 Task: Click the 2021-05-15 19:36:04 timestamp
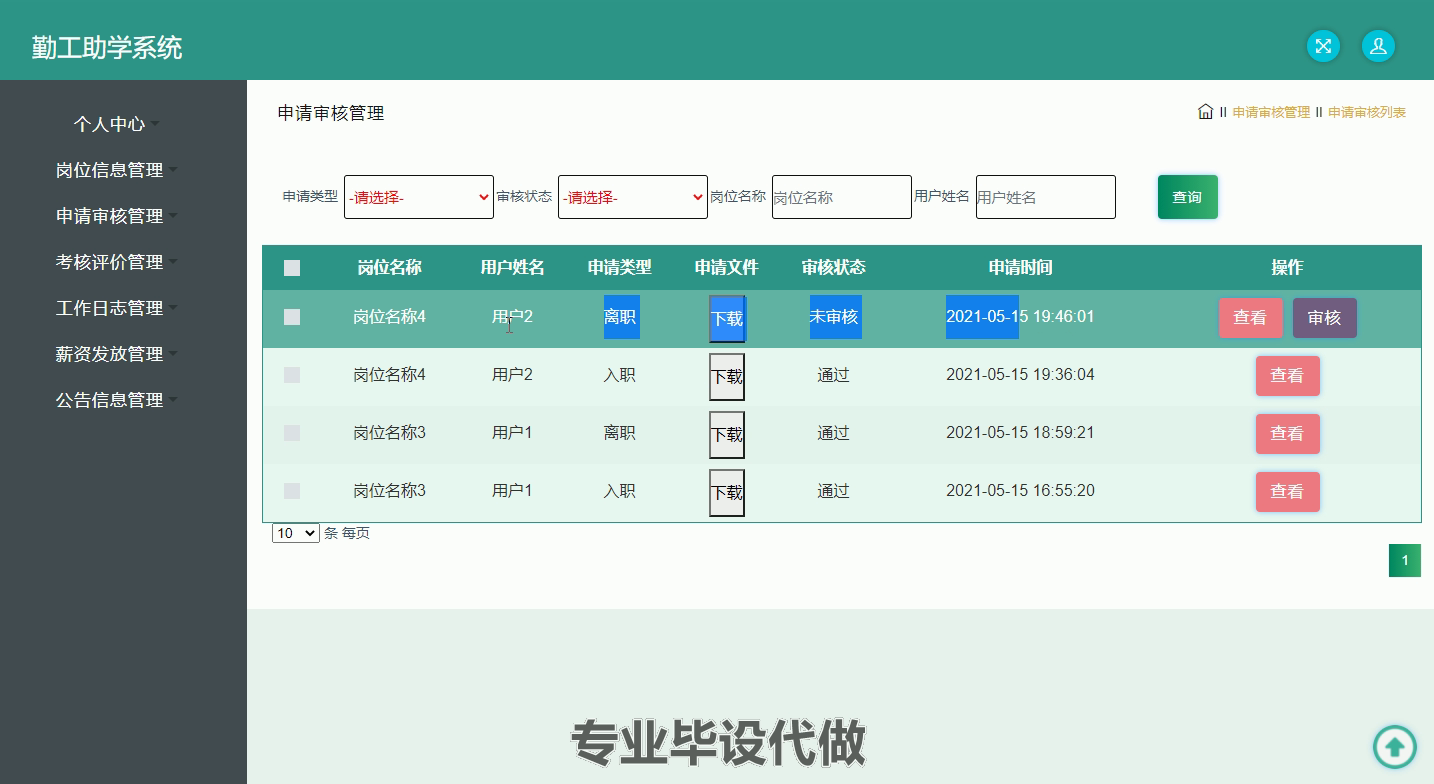click(1020, 375)
